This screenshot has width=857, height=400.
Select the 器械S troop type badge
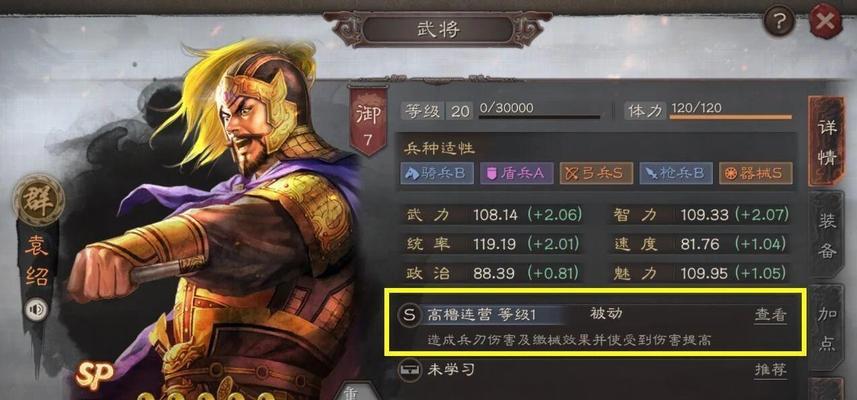click(x=756, y=173)
